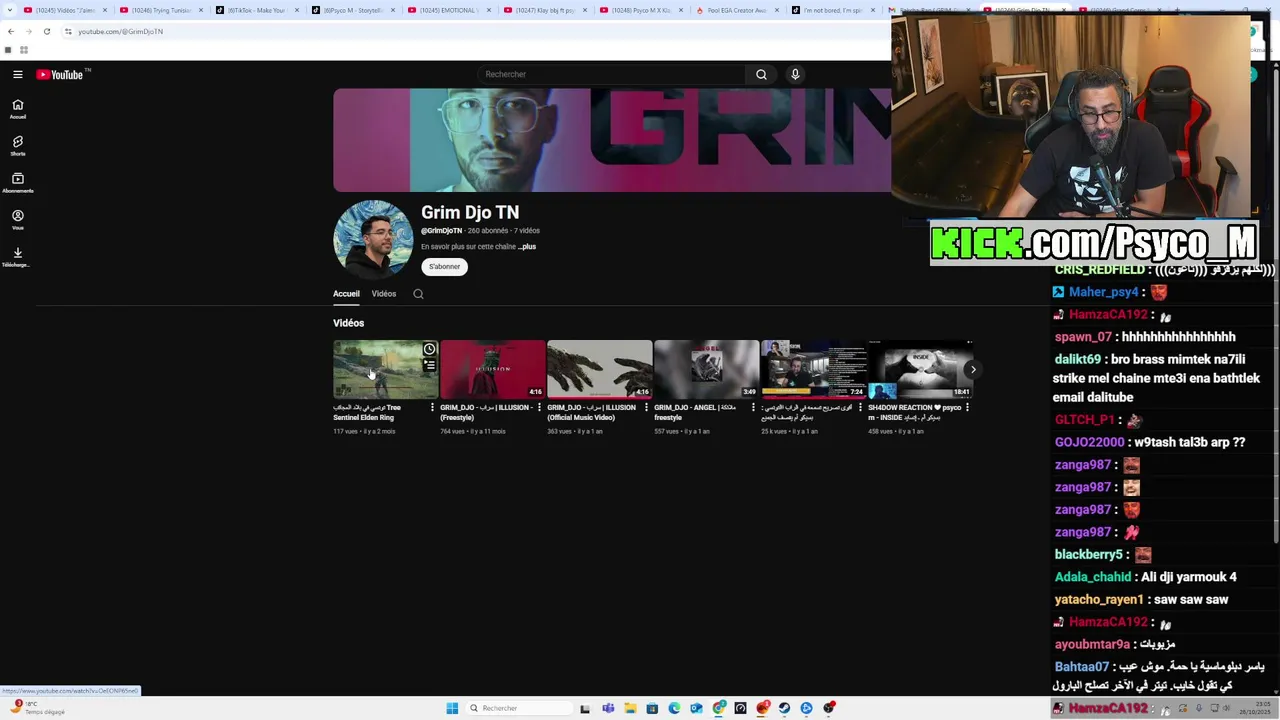Switch to the Vidéos channel tab
Image resolution: width=1280 pixels, height=720 pixels.
click(384, 294)
